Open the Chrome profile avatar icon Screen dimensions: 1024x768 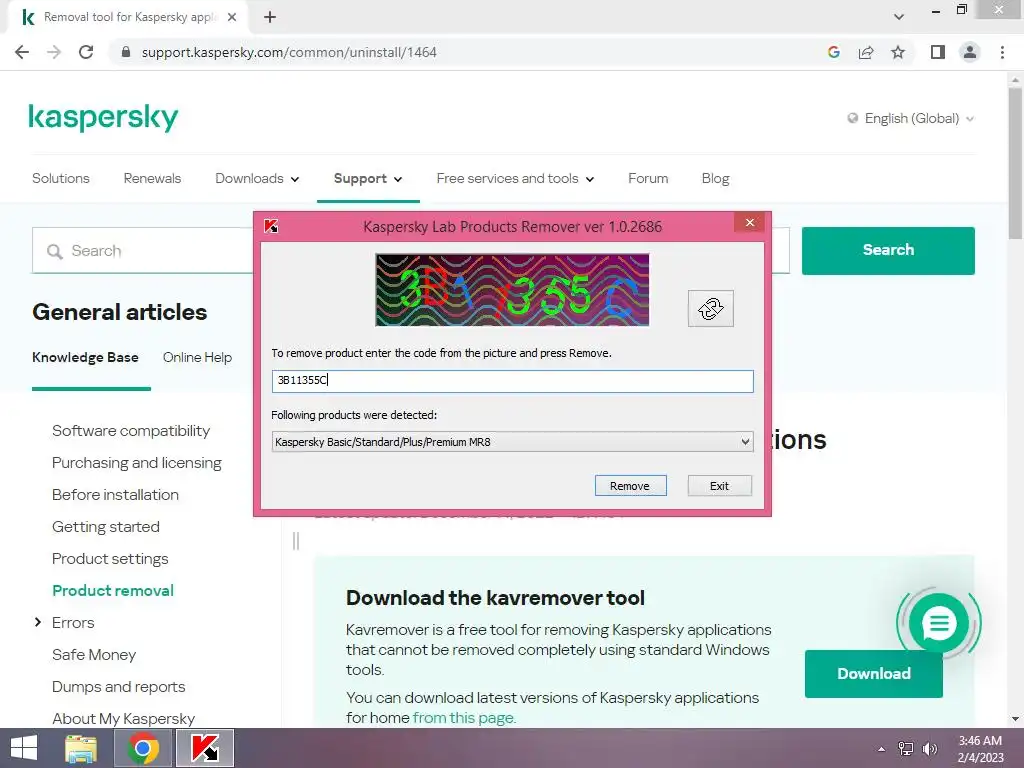(970, 52)
